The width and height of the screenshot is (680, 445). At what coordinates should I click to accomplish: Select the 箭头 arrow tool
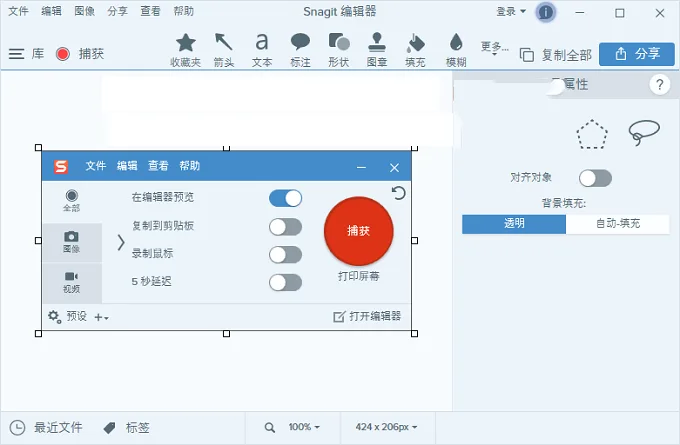click(x=224, y=50)
